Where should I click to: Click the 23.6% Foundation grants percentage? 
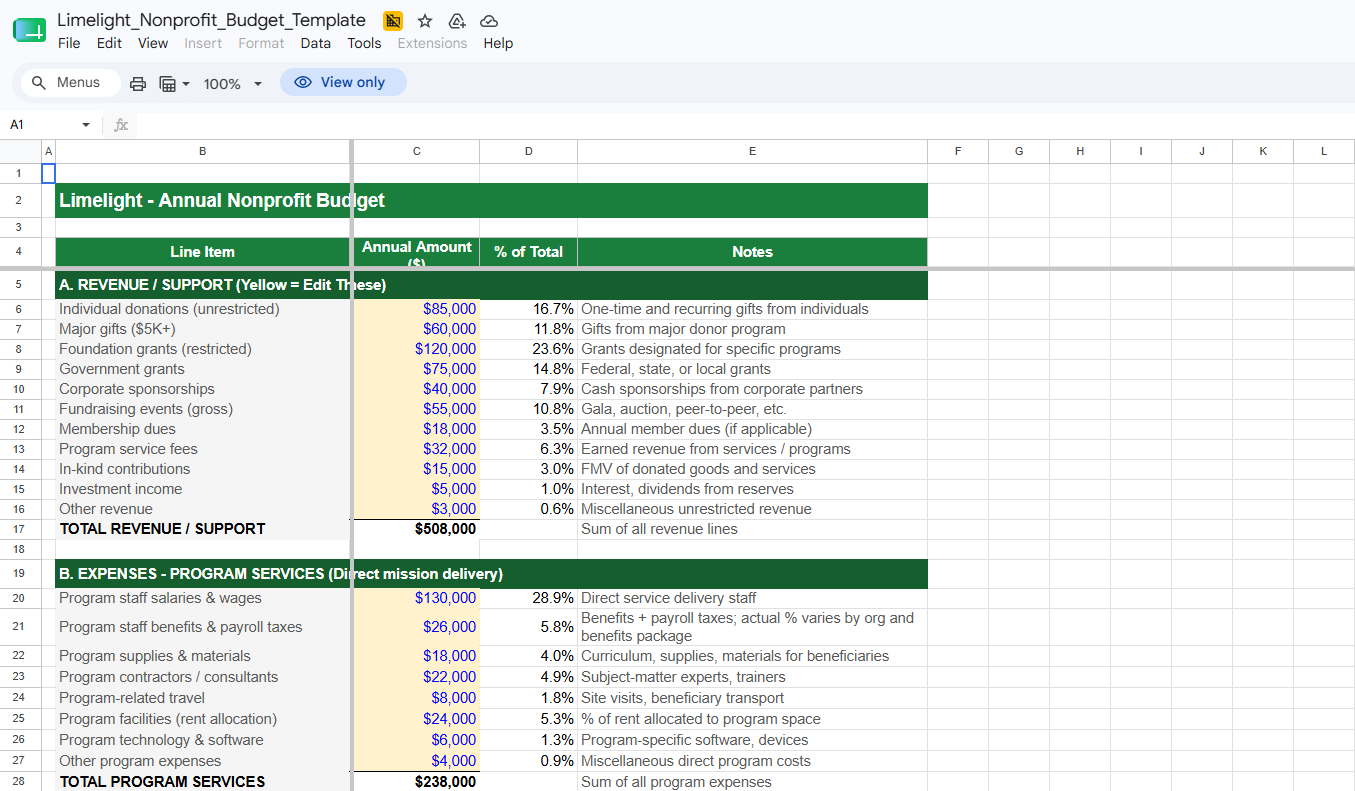(528, 349)
